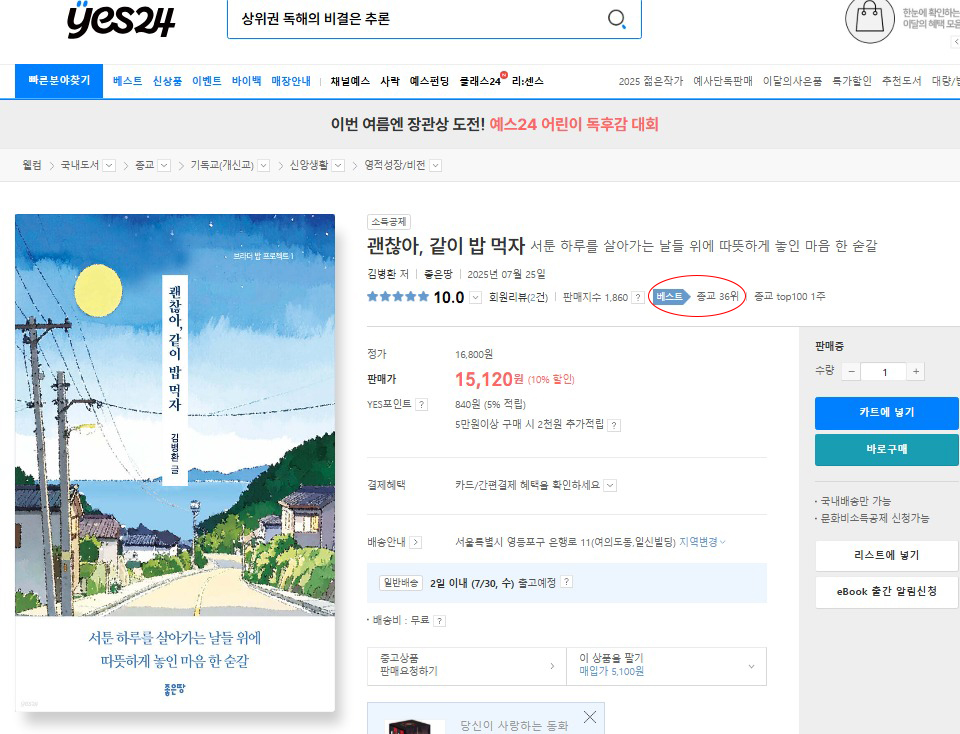Click the 리스트에 넣기 button
Screen dimensions: 960x734
tap(887, 555)
